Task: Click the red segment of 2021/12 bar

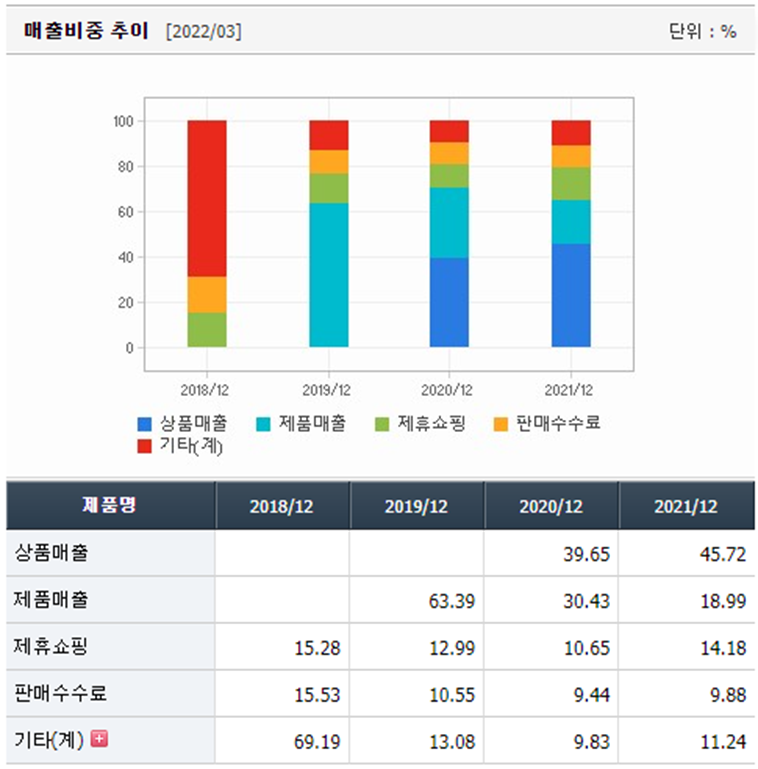Action: [571, 133]
